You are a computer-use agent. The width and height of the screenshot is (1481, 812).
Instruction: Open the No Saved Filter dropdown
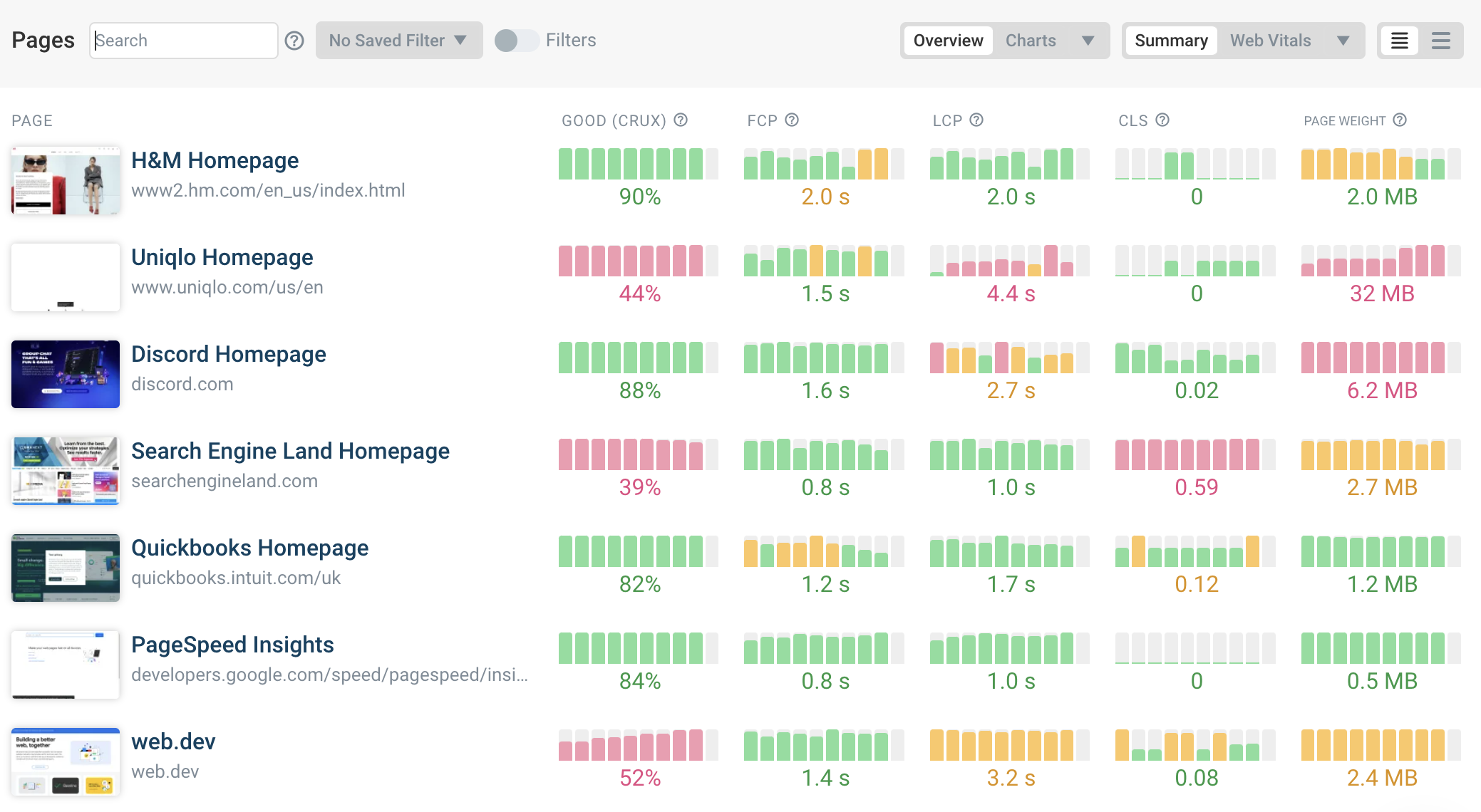[x=399, y=41]
